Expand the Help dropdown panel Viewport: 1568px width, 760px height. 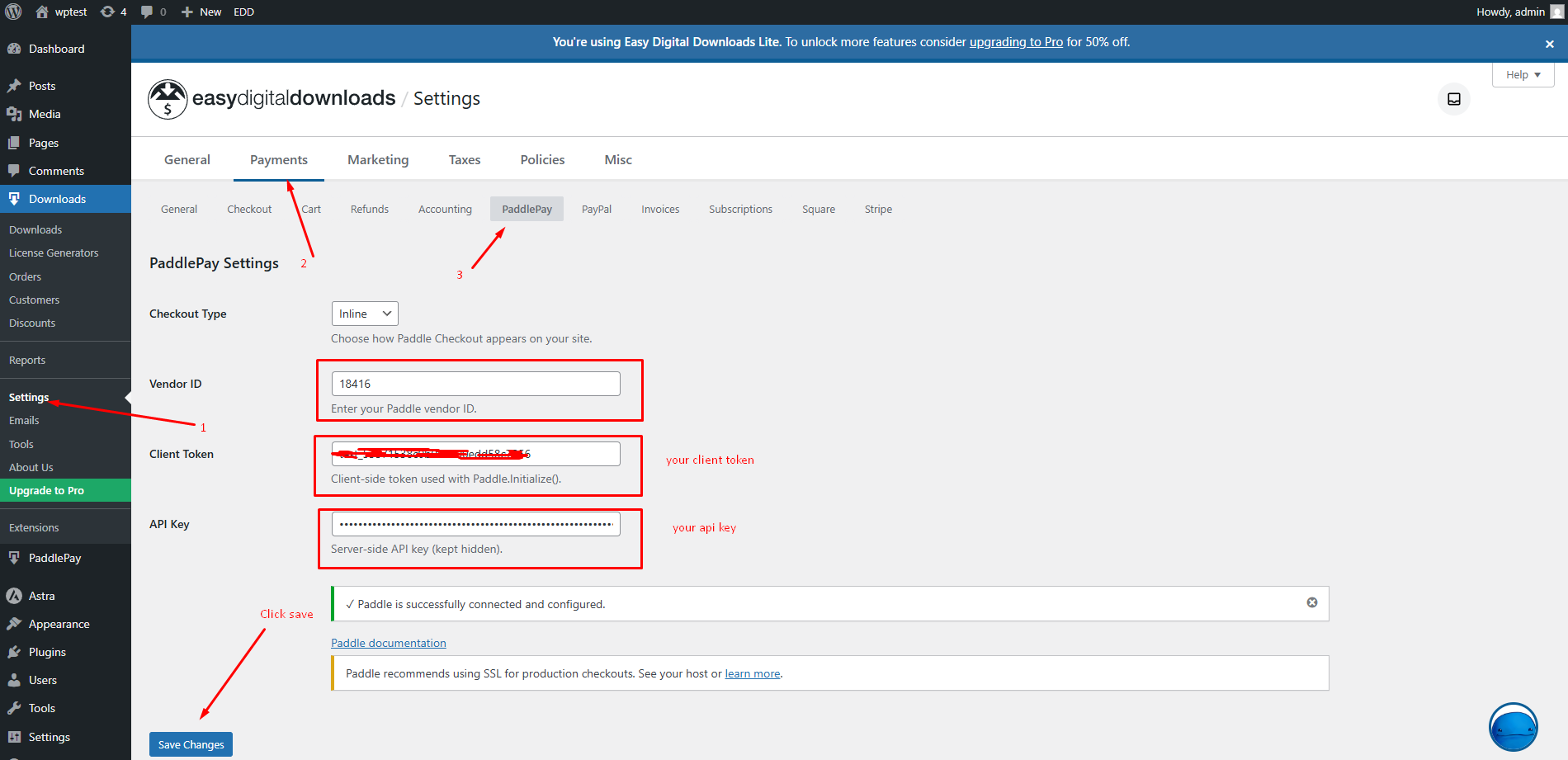pos(1523,74)
